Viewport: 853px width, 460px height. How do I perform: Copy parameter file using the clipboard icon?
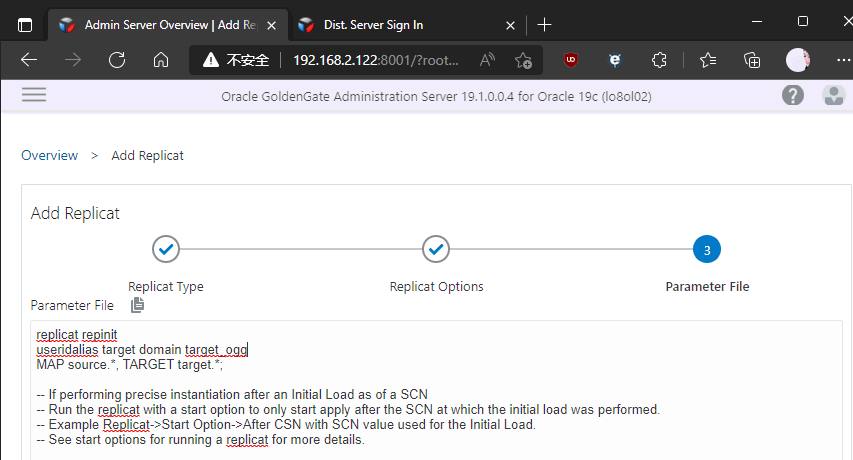[x=138, y=304]
